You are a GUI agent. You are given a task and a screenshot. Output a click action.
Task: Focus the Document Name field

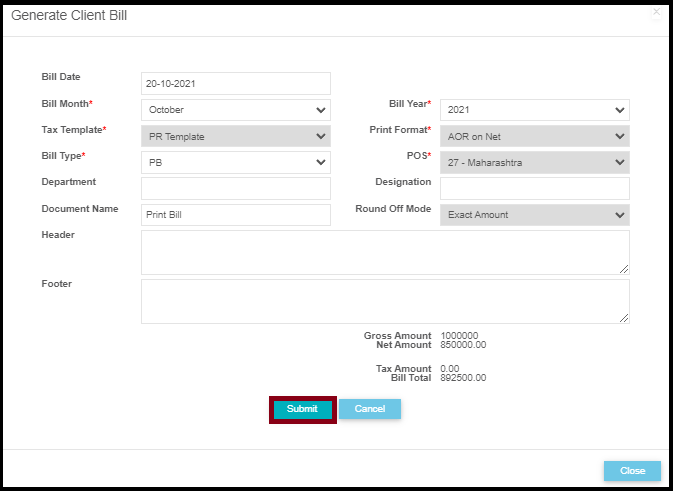tap(236, 215)
